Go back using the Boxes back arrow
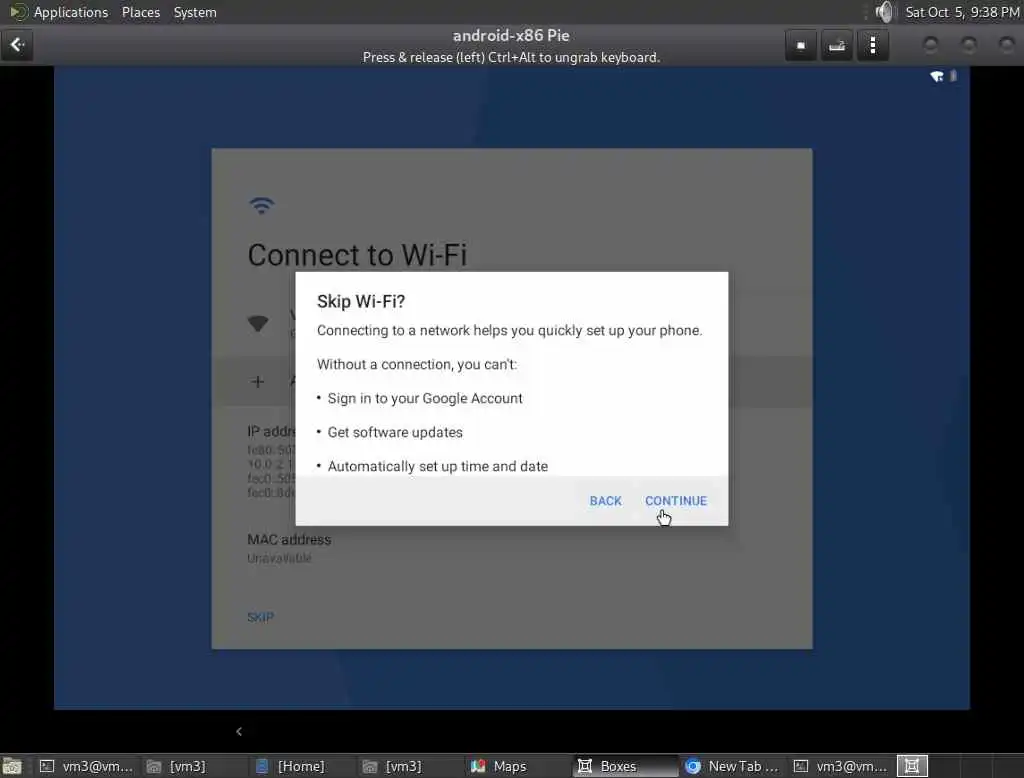The image size is (1024, 778). pyautogui.click(x=17, y=45)
